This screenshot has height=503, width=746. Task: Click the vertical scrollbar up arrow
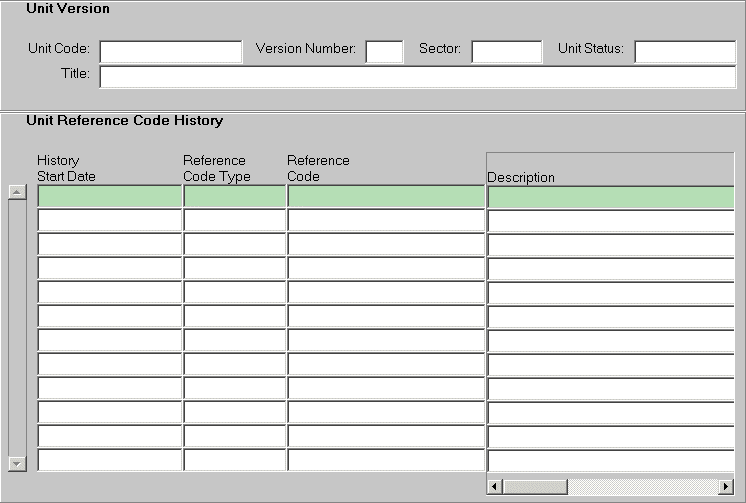[x=17, y=193]
